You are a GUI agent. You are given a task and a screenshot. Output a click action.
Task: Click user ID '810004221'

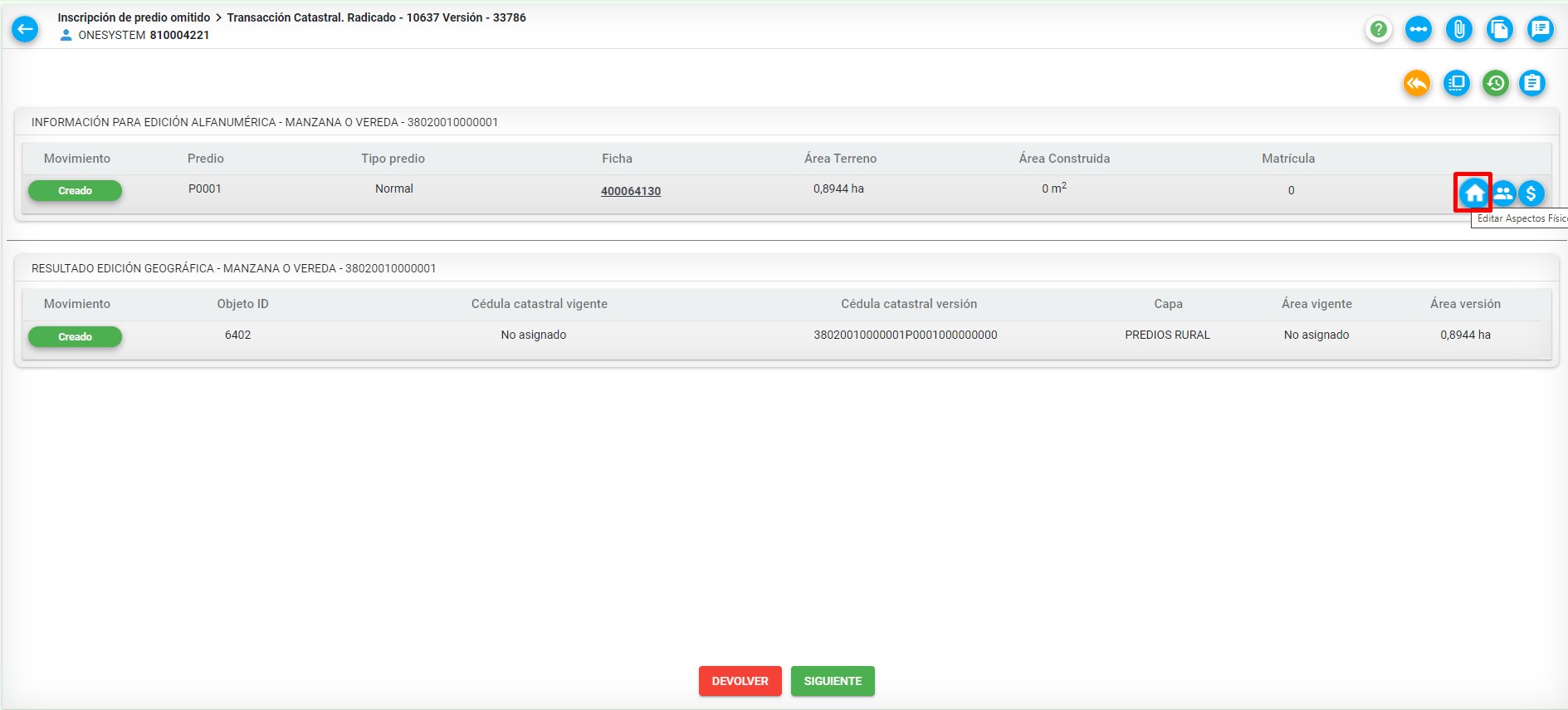coord(179,35)
